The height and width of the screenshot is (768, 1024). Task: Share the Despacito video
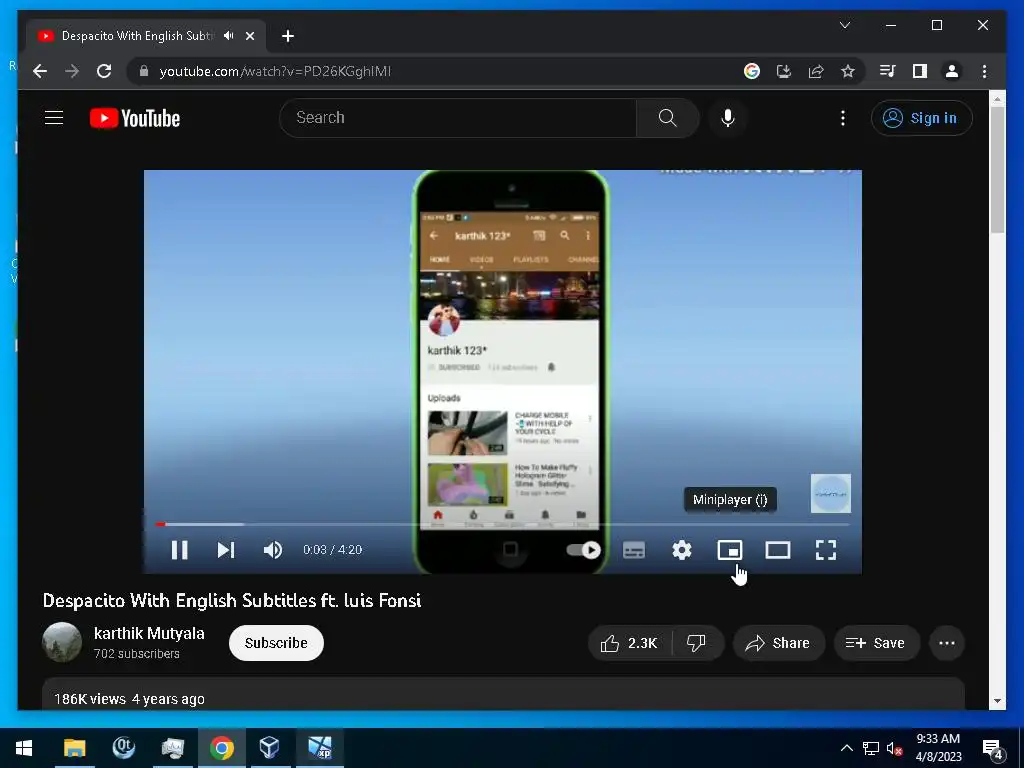pos(778,643)
